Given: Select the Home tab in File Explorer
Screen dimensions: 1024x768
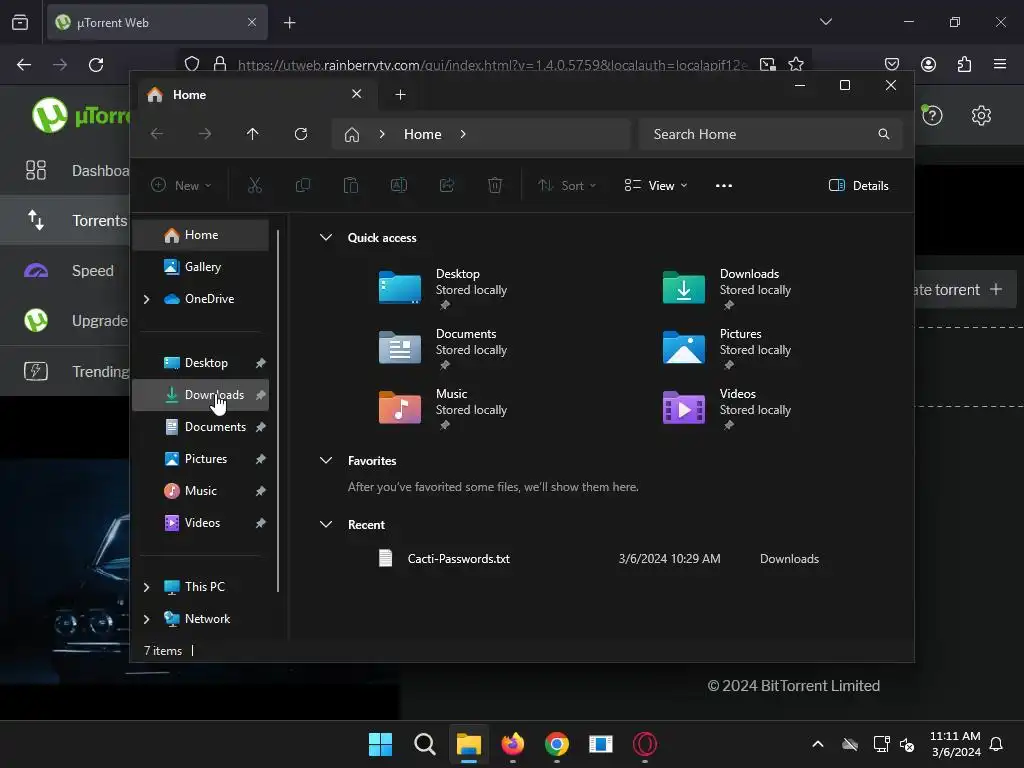Looking at the screenshot, I should point(255,95).
